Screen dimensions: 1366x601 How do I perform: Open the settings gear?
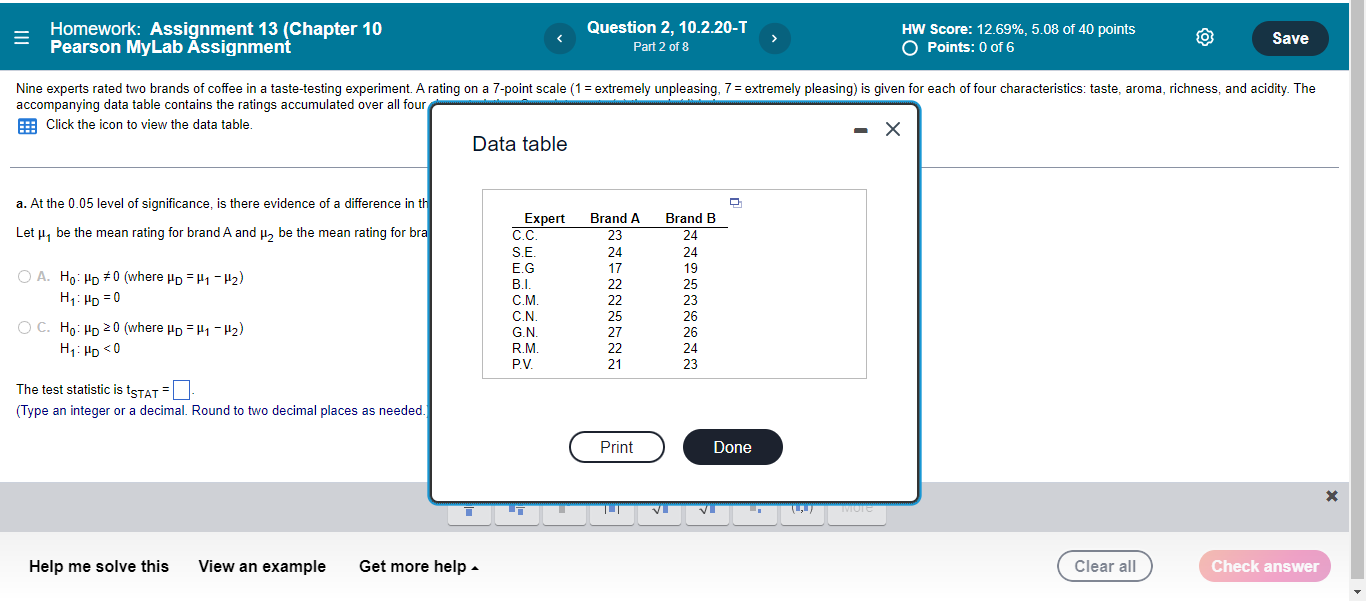click(1204, 35)
